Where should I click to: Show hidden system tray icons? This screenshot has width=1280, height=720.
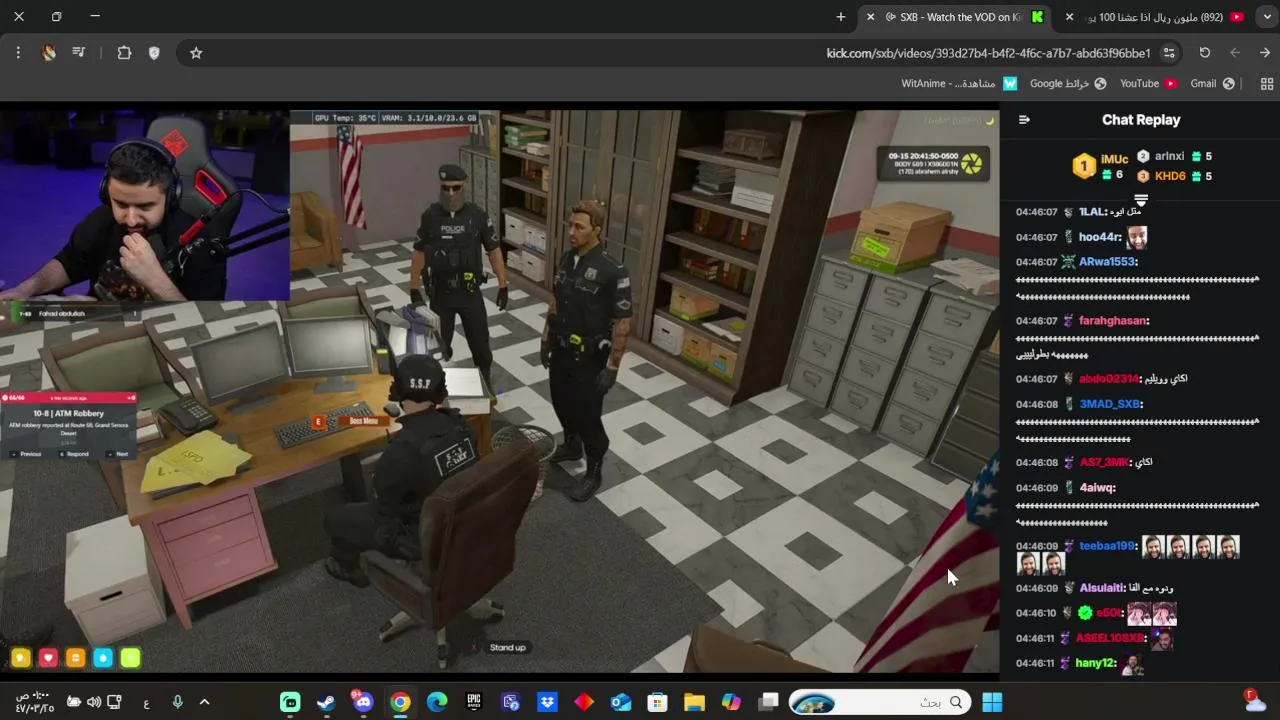click(204, 702)
